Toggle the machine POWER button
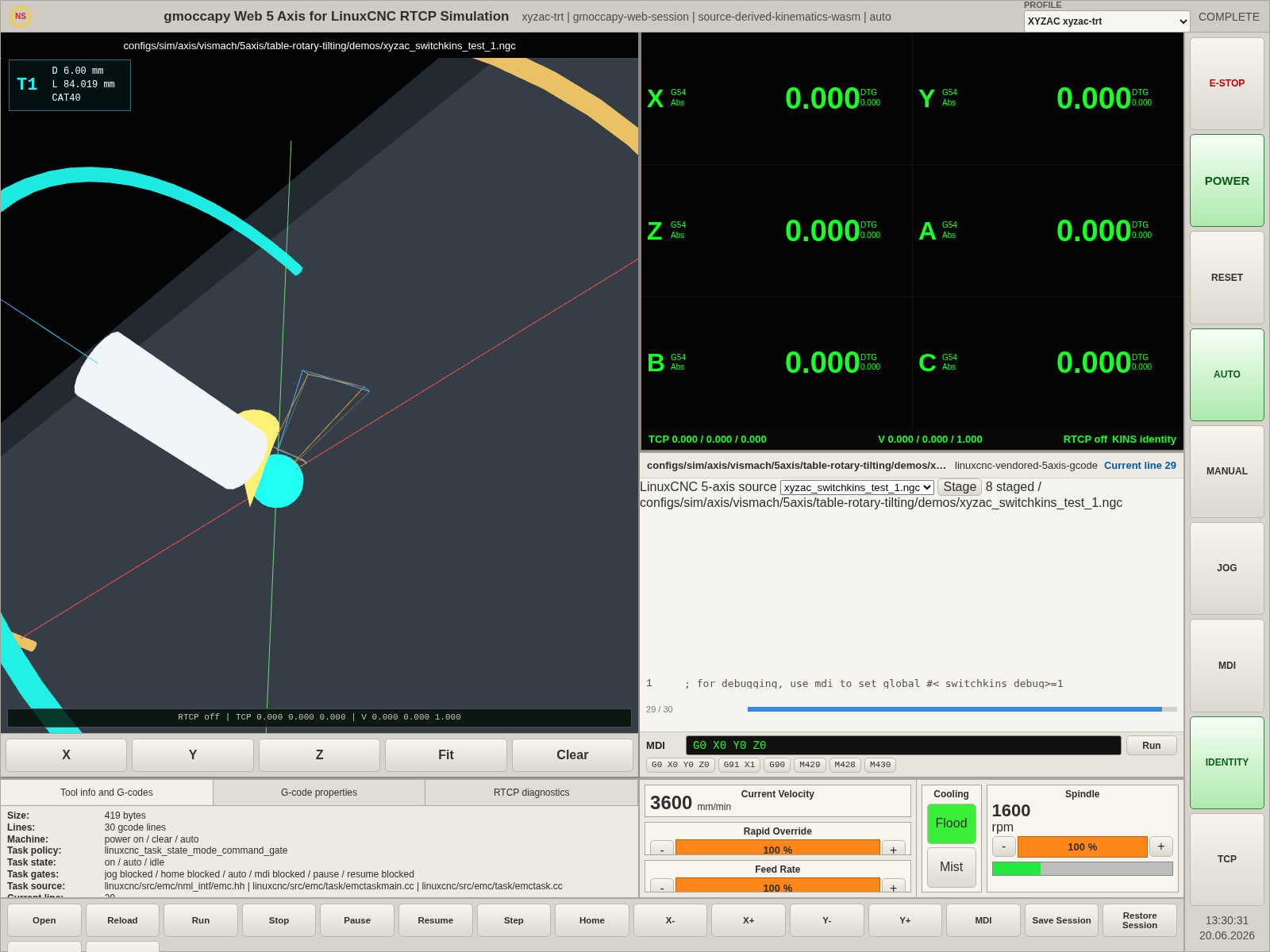 point(1226,181)
